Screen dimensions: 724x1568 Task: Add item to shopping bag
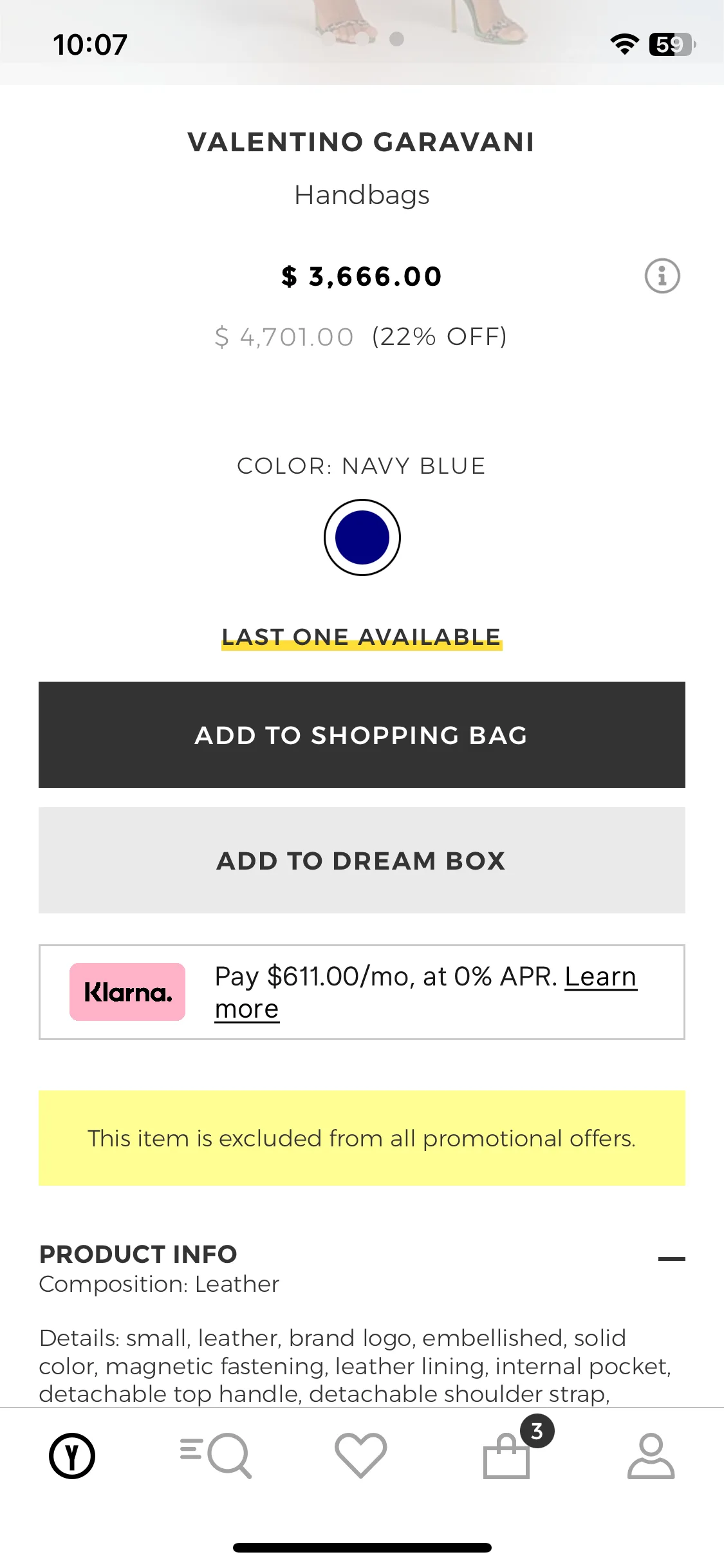click(x=362, y=734)
